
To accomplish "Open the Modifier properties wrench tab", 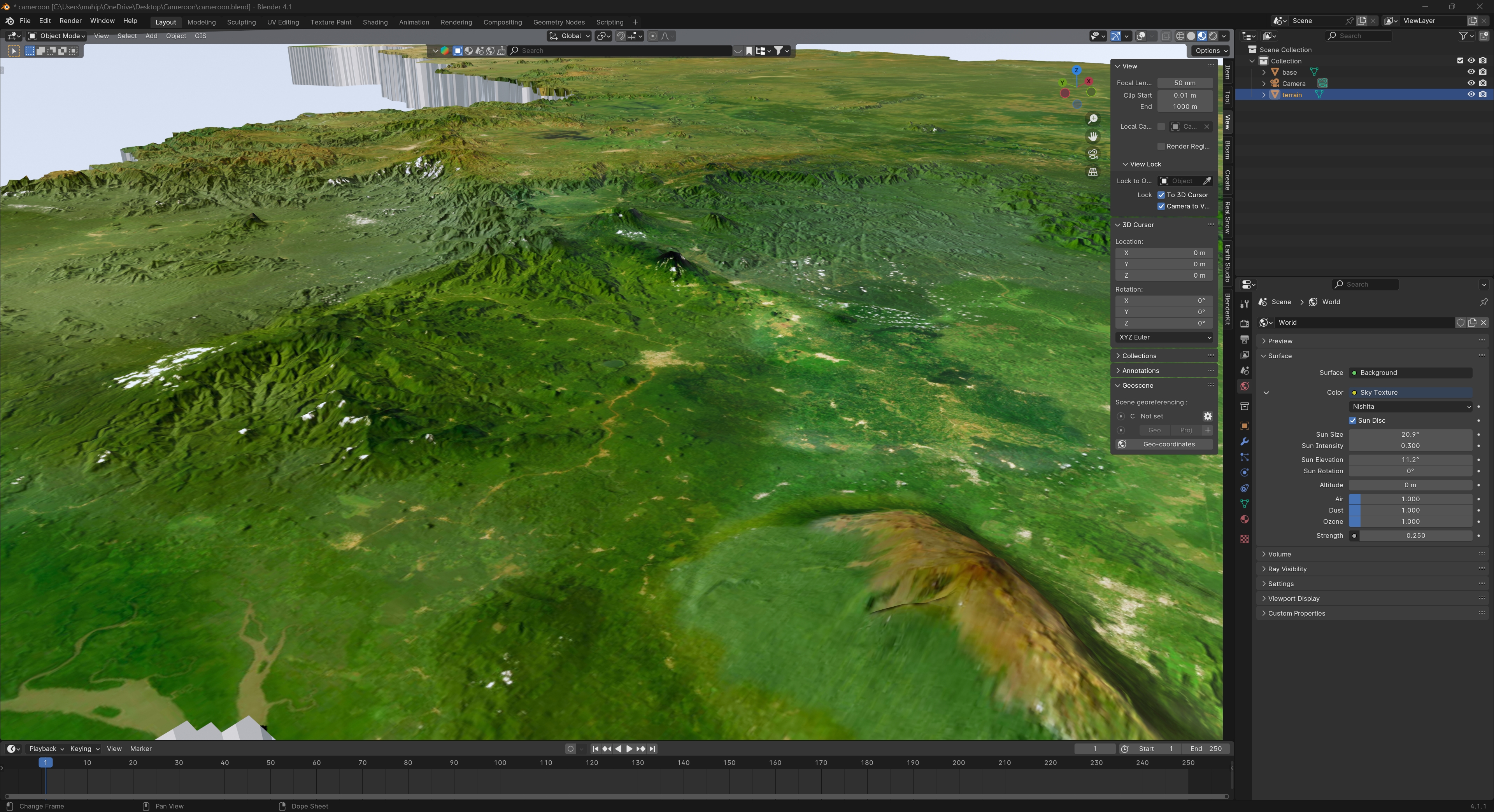I will [1244, 442].
